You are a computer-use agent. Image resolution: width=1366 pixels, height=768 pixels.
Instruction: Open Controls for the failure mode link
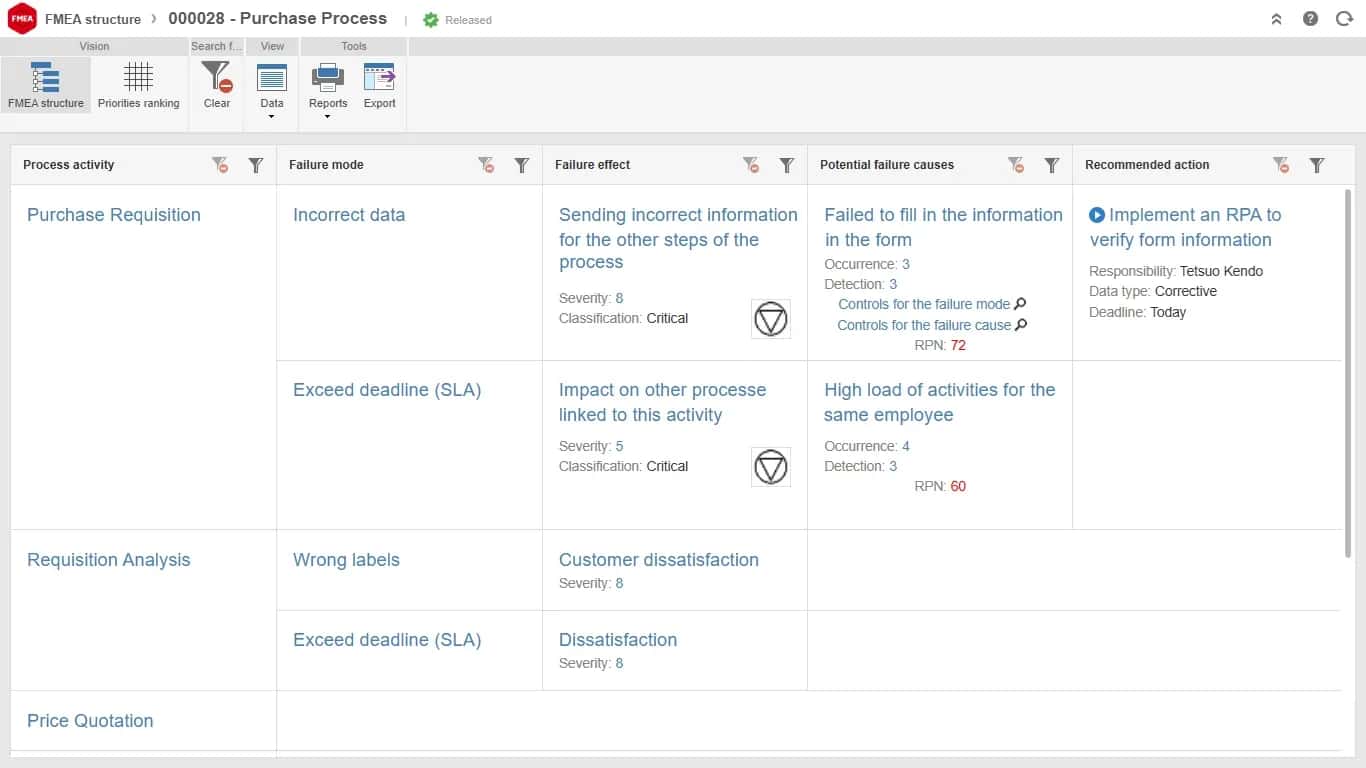point(924,304)
